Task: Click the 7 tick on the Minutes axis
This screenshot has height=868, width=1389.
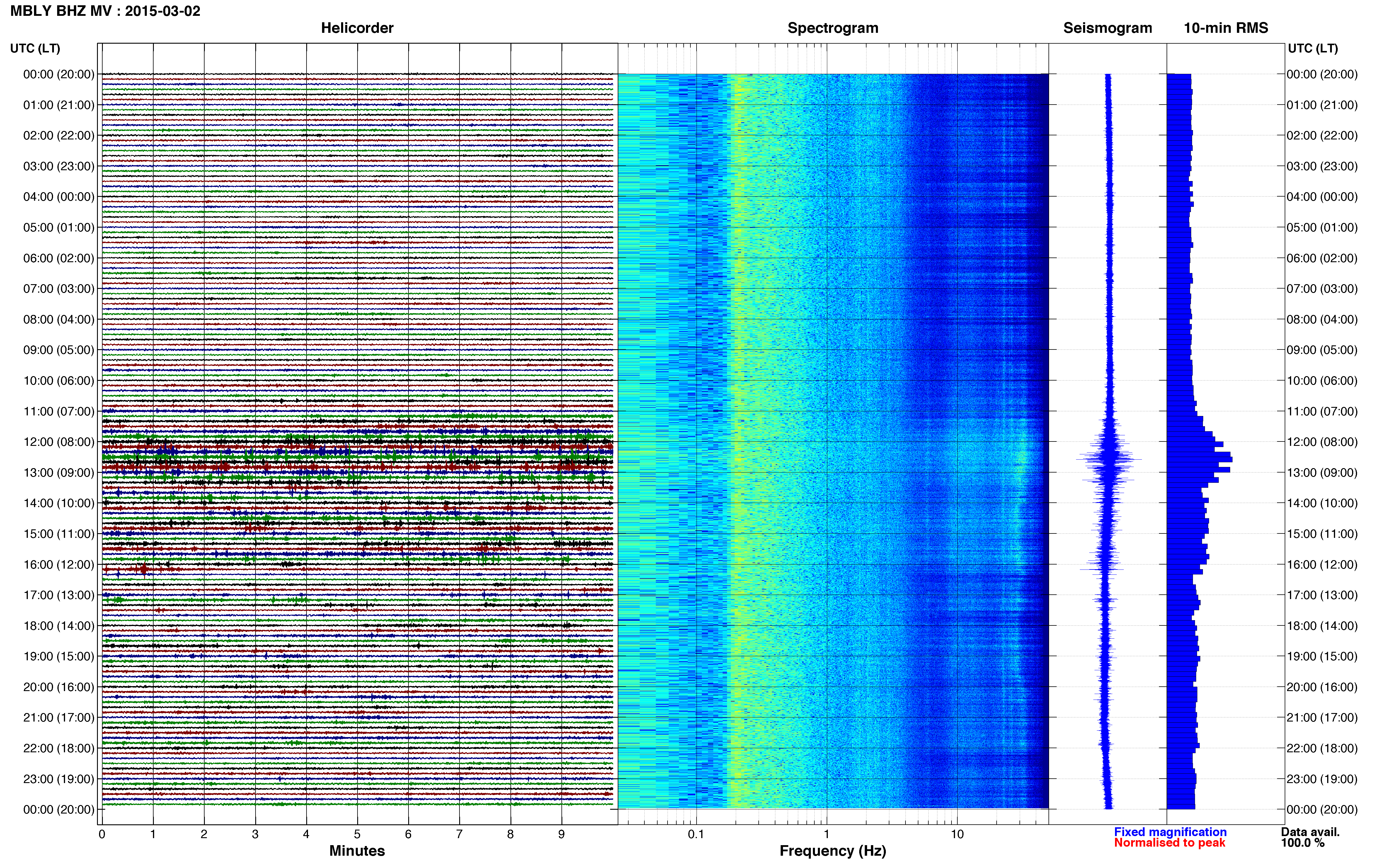Action: pyautogui.click(x=459, y=834)
